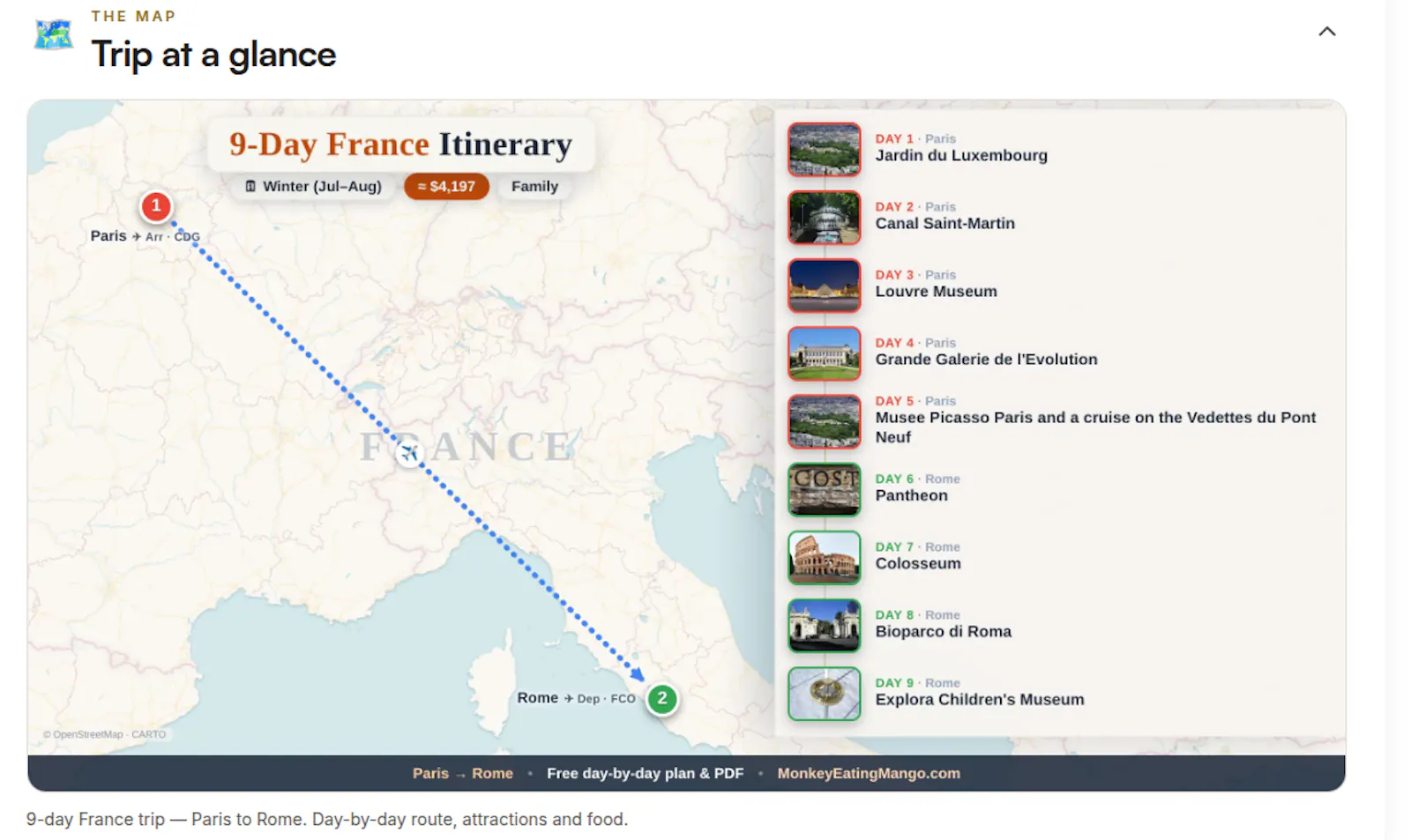Click the DAY 6 · Rome label

[917, 479]
